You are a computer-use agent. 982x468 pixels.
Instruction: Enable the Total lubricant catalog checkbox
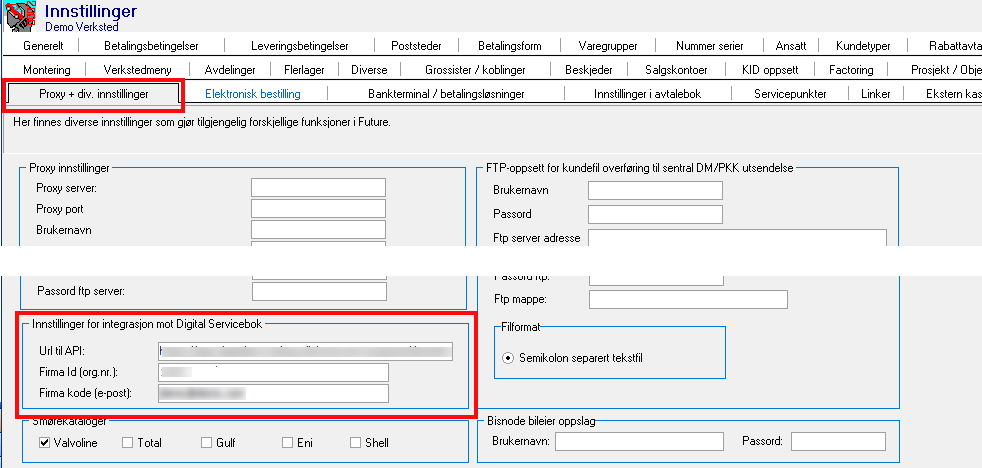pyautogui.click(x=128, y=443)
